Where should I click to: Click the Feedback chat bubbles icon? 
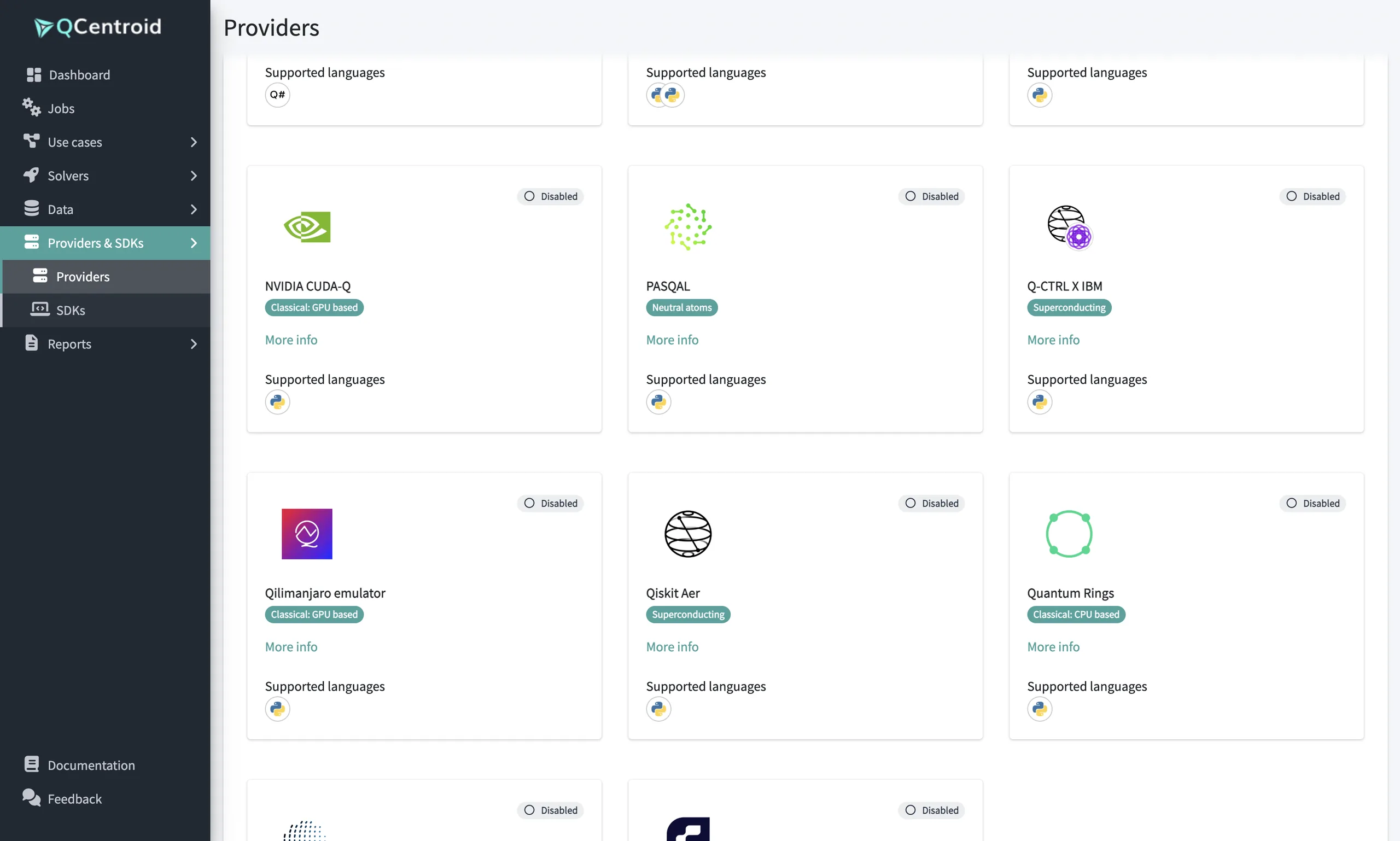tap(31, 798)
